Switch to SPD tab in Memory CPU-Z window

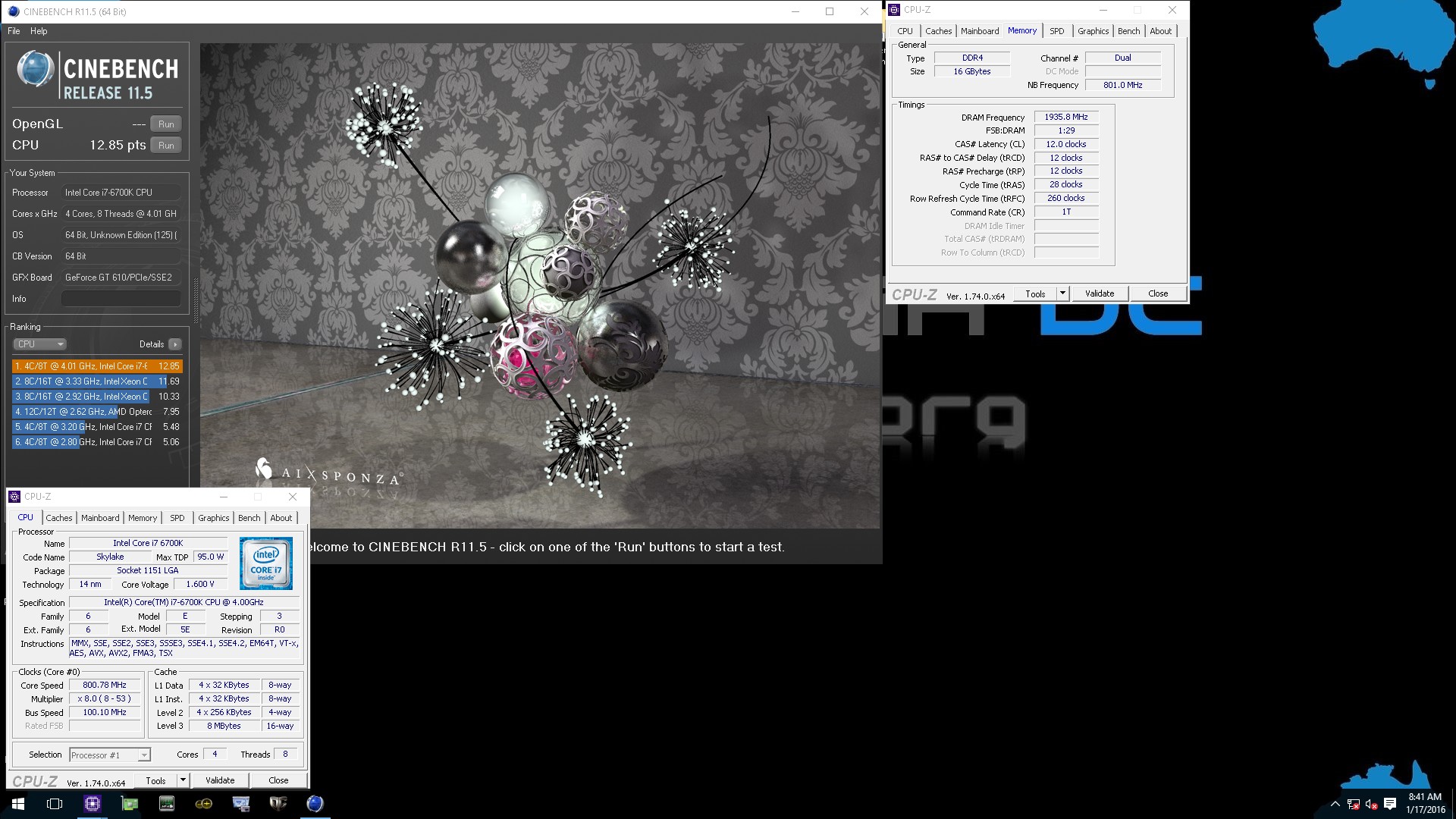point(1057,31)
